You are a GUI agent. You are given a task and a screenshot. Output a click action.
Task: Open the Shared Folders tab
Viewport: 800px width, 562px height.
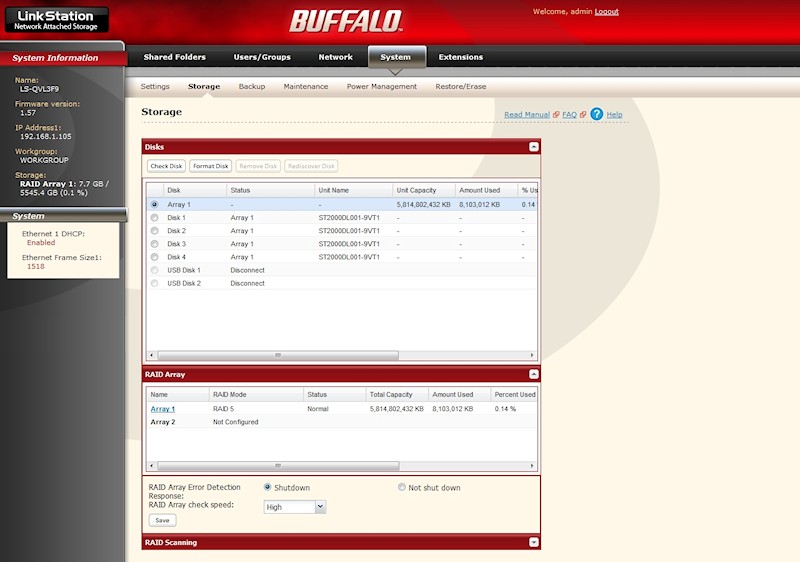point(174,57)
